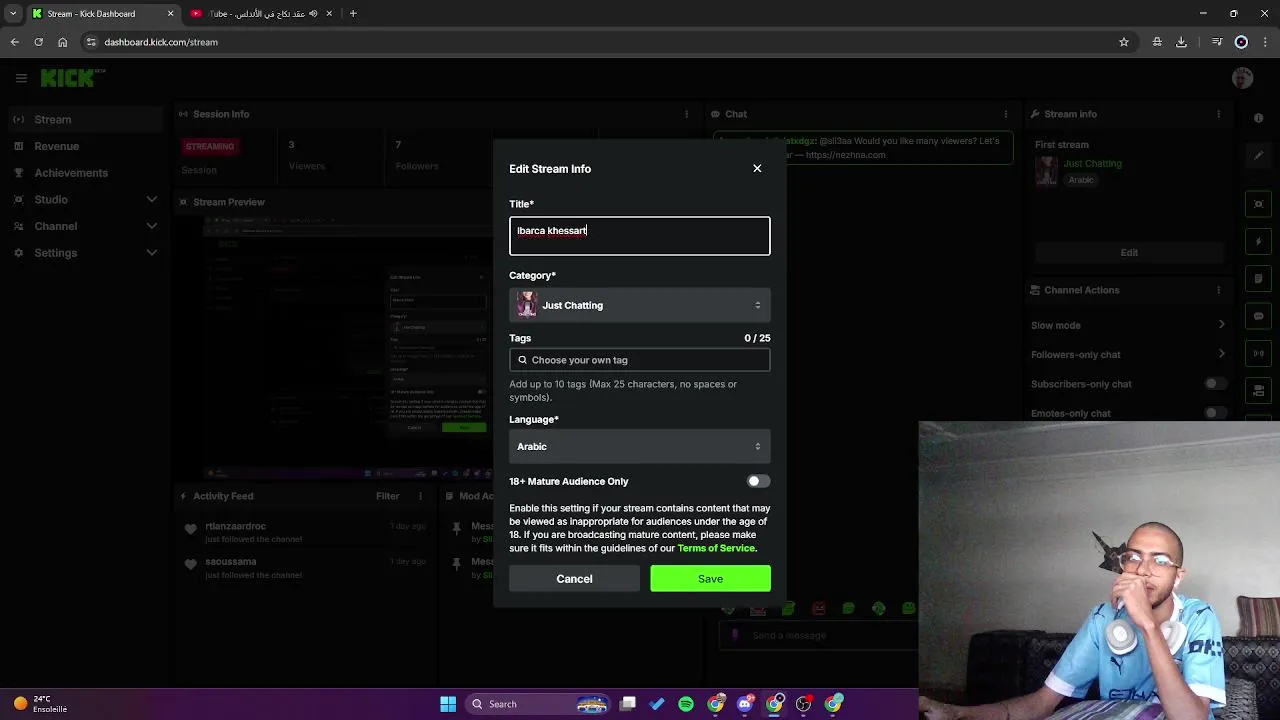The image size is (1280, 720).
Task: Open Chrome downloads
Action: 1181,42
